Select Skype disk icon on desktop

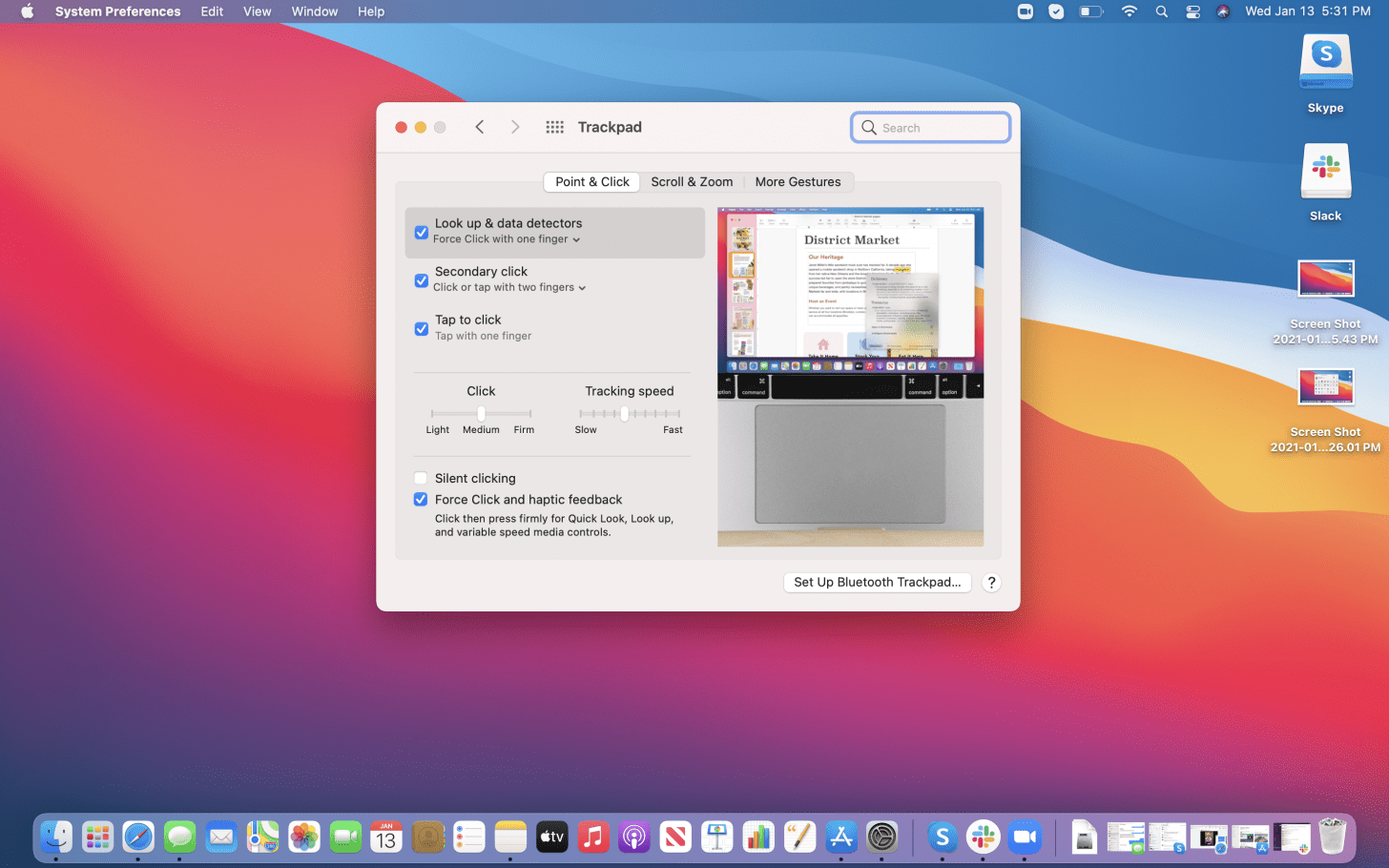tap(1325, 63)
